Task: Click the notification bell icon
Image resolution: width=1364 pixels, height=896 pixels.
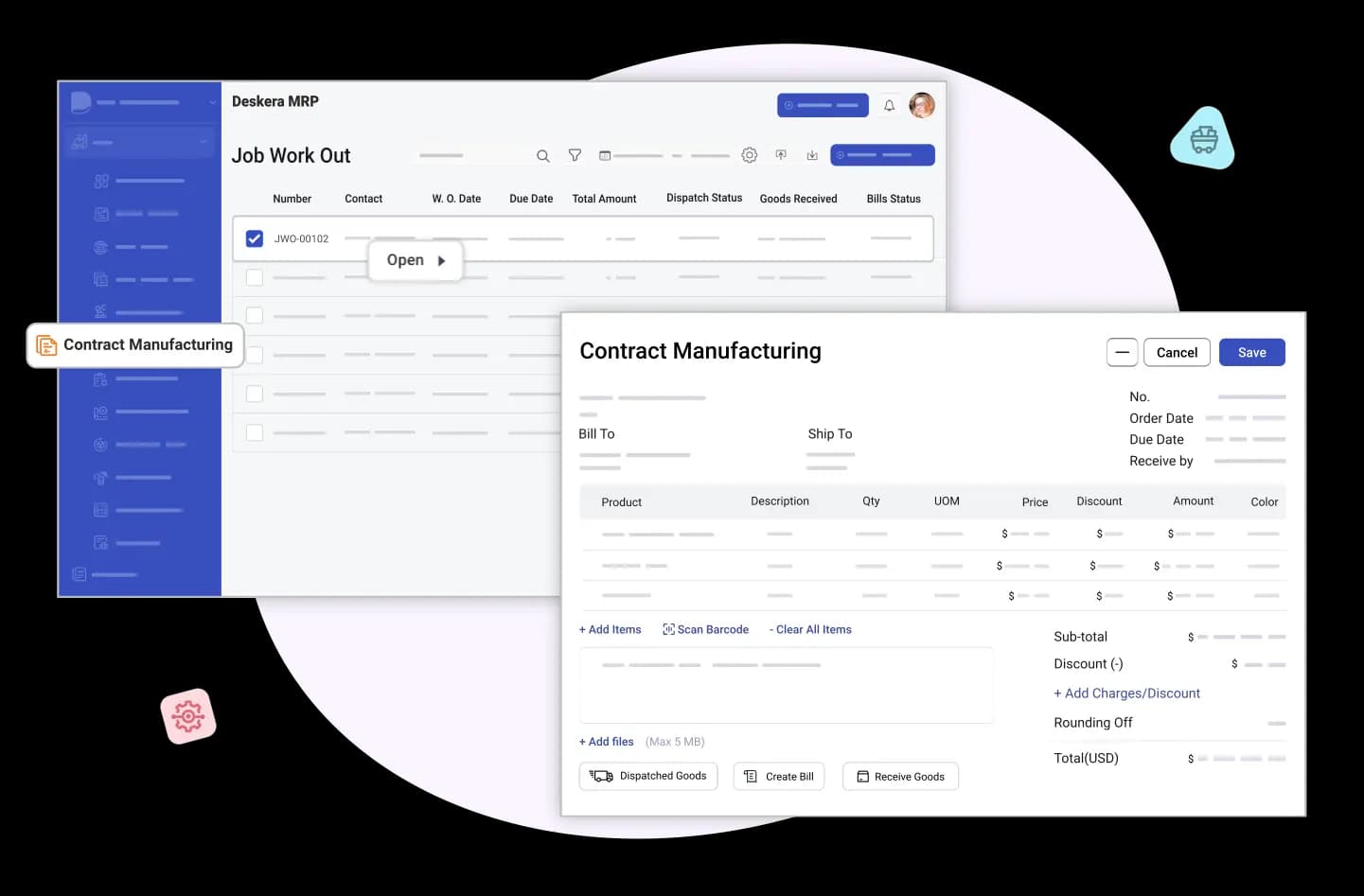Action: tap(889, 106)
